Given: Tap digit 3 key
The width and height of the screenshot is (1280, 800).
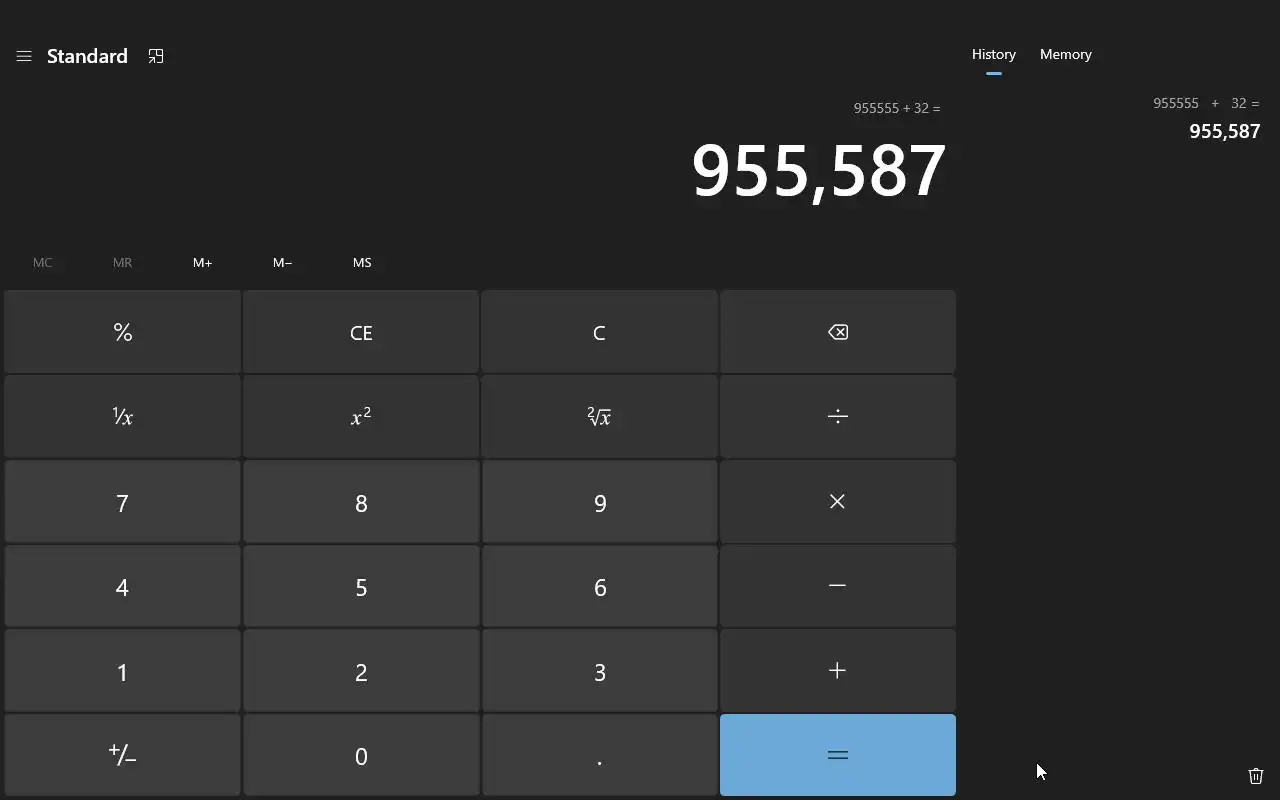Looking at the screenshot, I should point(600,671).
